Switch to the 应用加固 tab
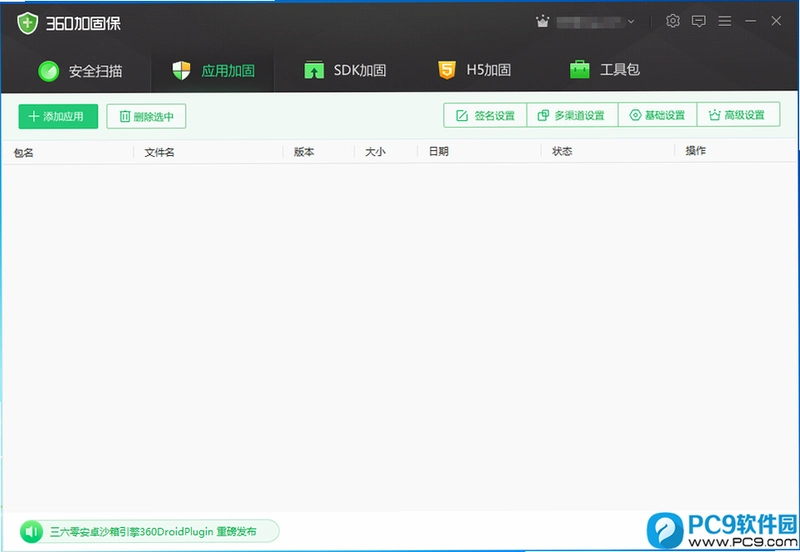Viewport: 800px width, 552px height. click(213, 70)
